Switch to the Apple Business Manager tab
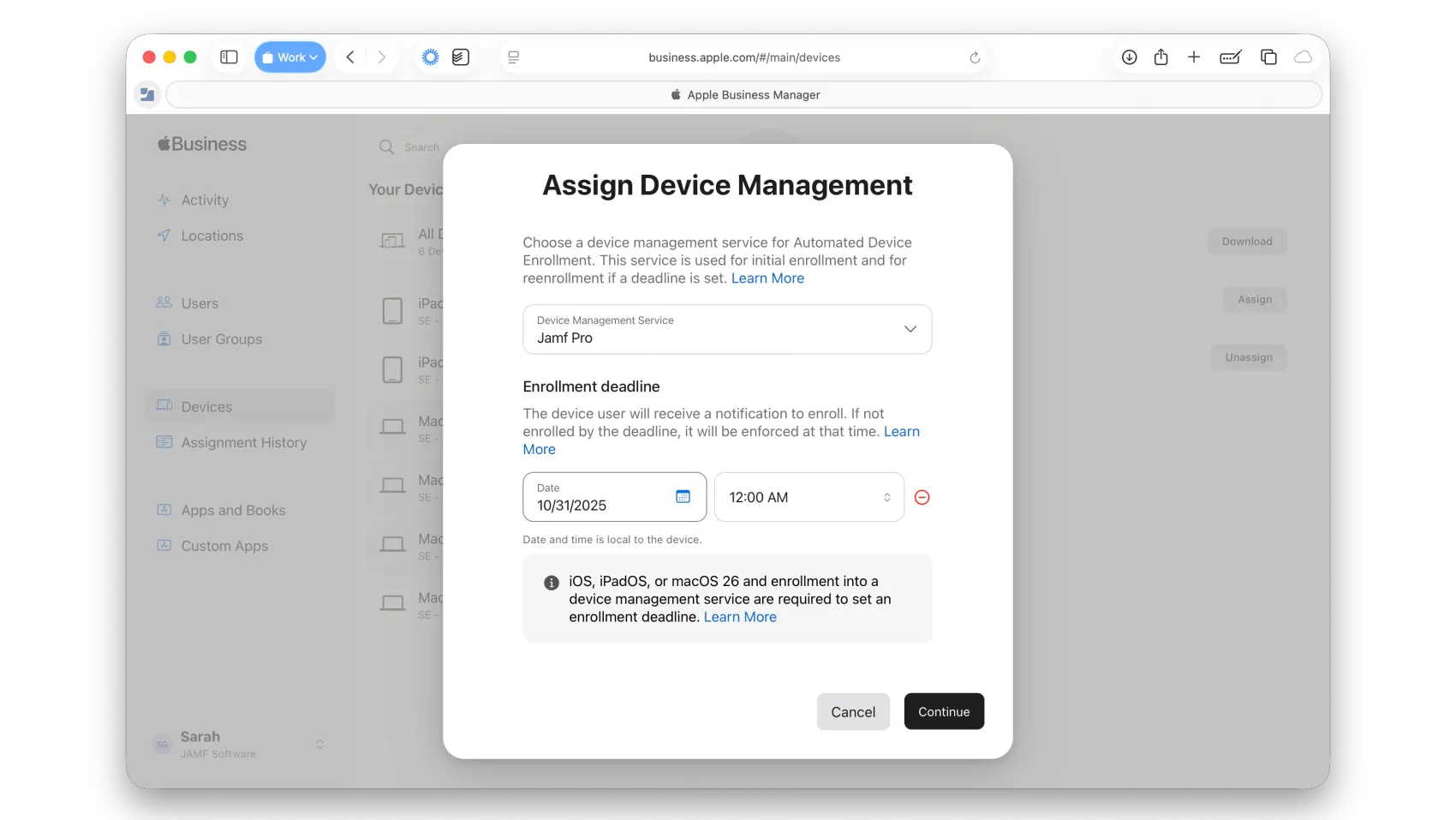This screenshot has height=820, width=1456. coord(744,94)
